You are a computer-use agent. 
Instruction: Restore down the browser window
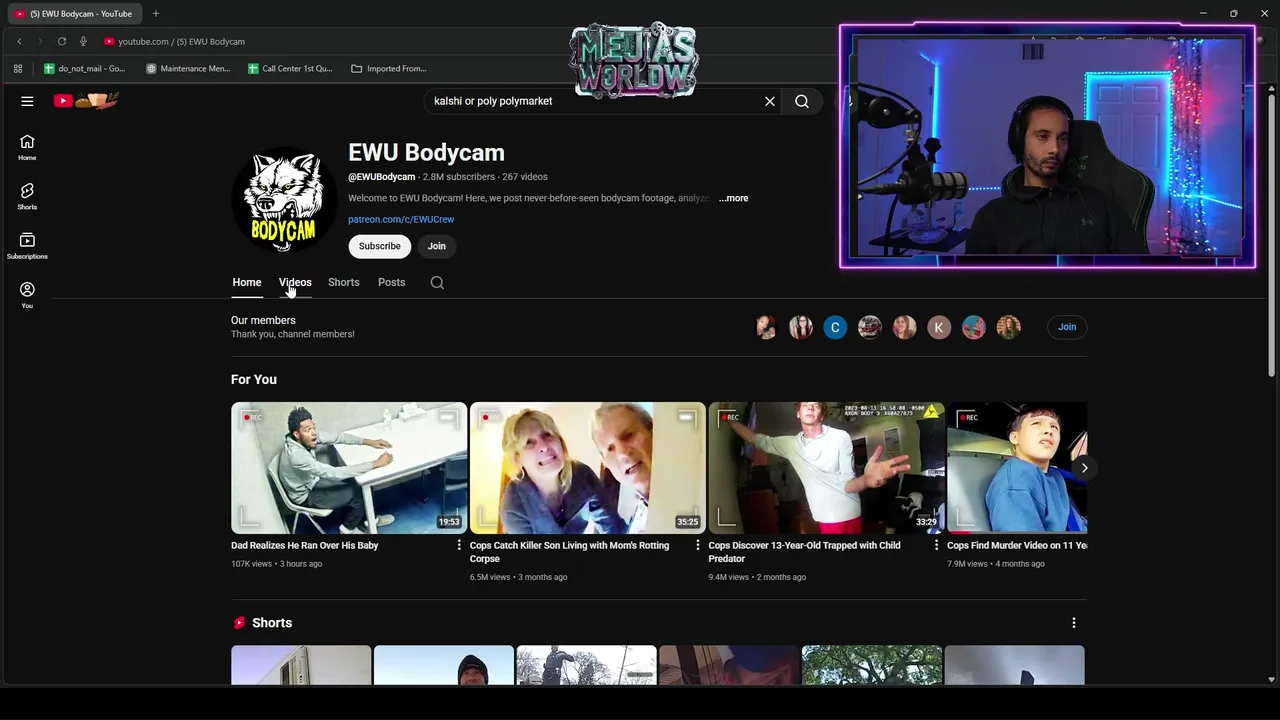tap(1233, 13)
